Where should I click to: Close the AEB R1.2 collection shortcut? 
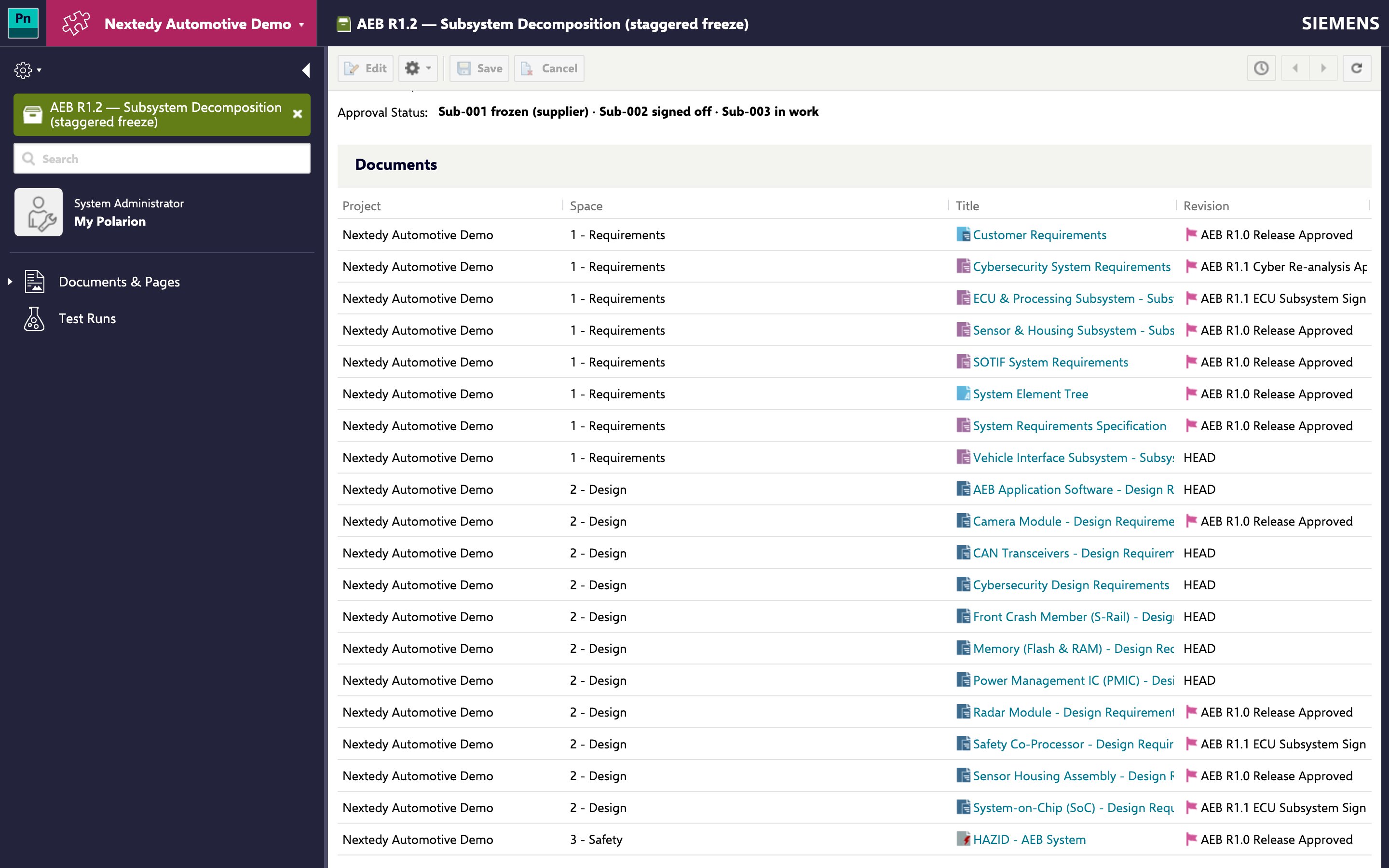(297, 114)
